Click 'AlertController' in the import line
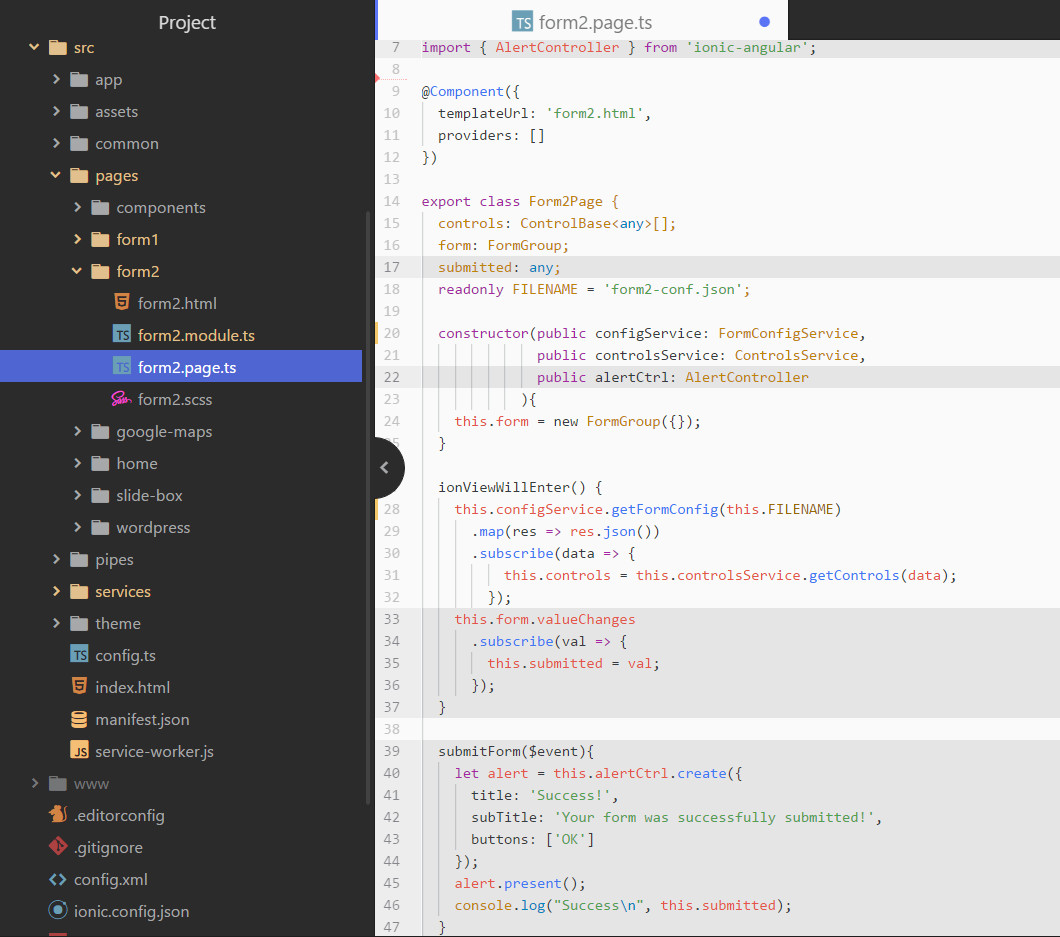 click(x=557, y=47)
